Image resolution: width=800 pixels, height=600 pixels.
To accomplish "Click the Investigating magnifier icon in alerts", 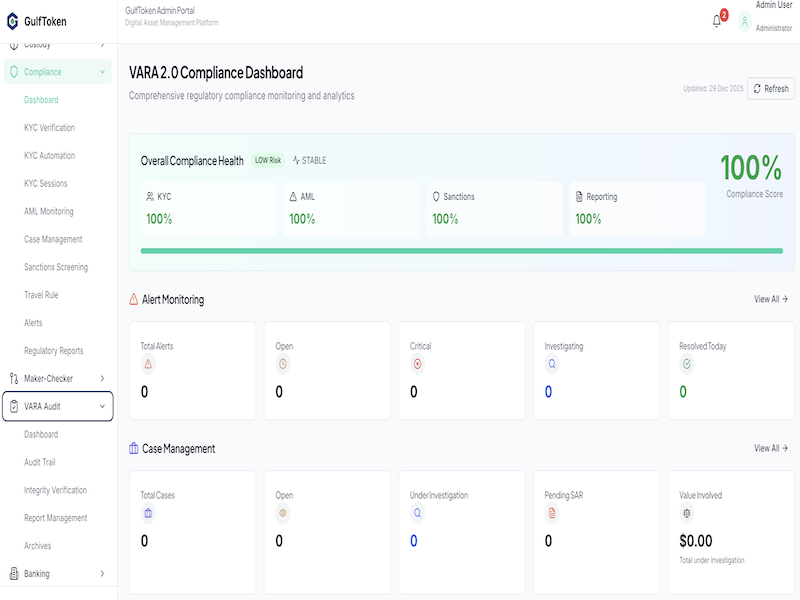I will pos(552,364).
